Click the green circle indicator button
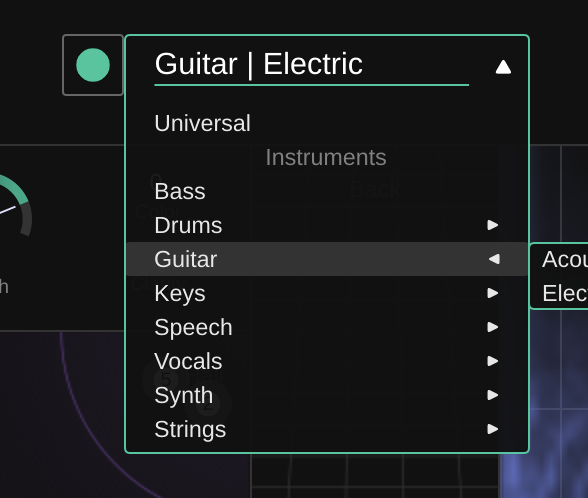The height and width of the screenshot is (498, 588). (93, 65)
